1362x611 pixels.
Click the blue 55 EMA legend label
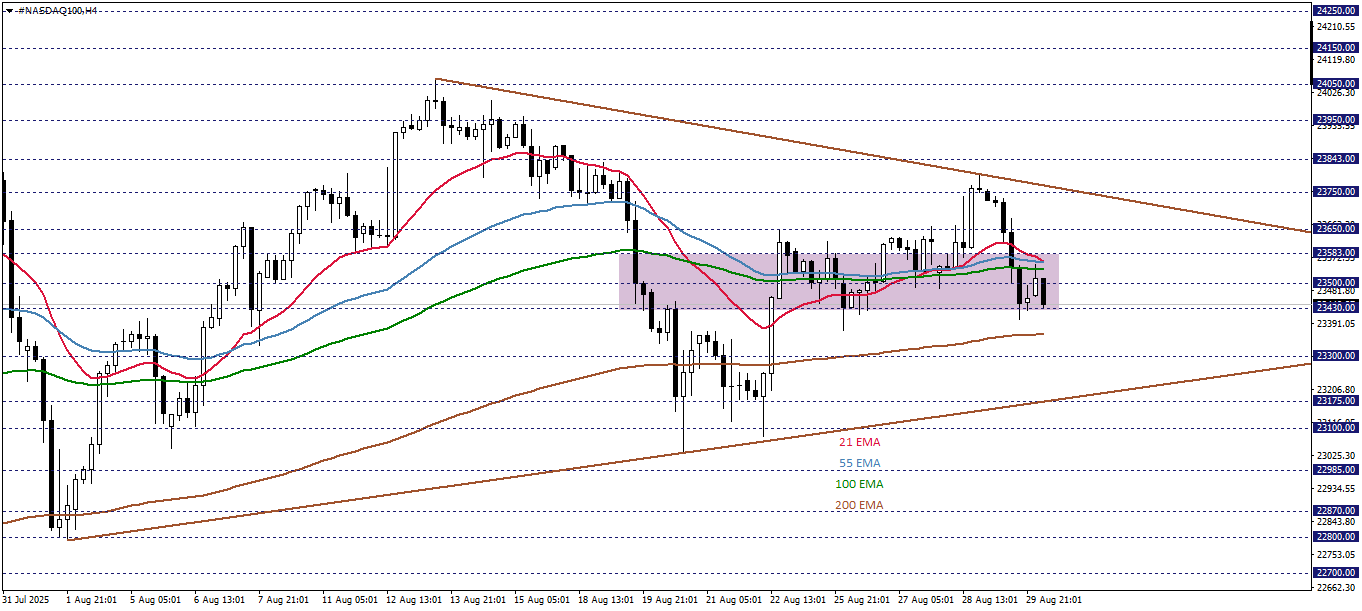860,463
